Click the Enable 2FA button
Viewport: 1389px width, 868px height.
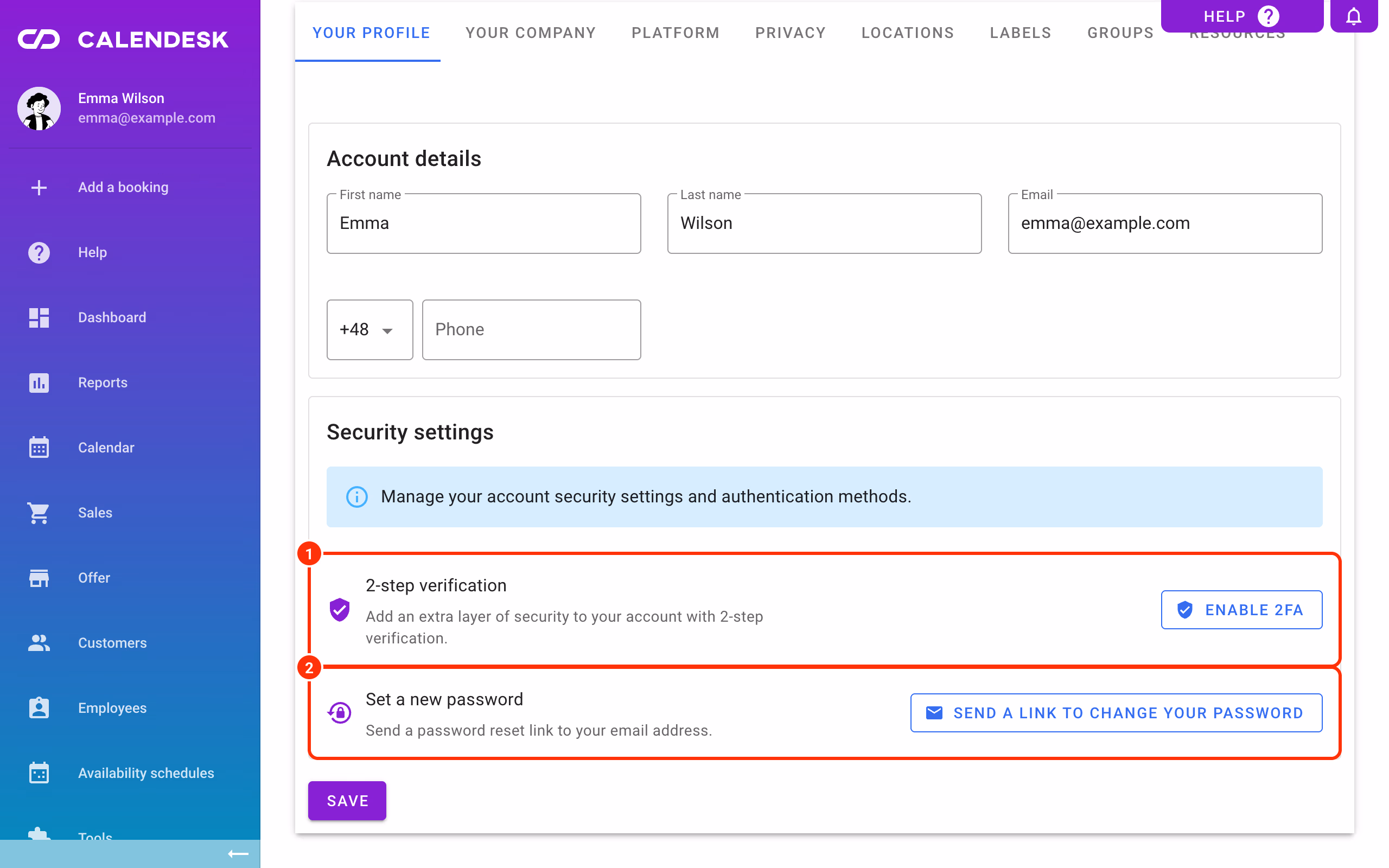click(1241, 610)
